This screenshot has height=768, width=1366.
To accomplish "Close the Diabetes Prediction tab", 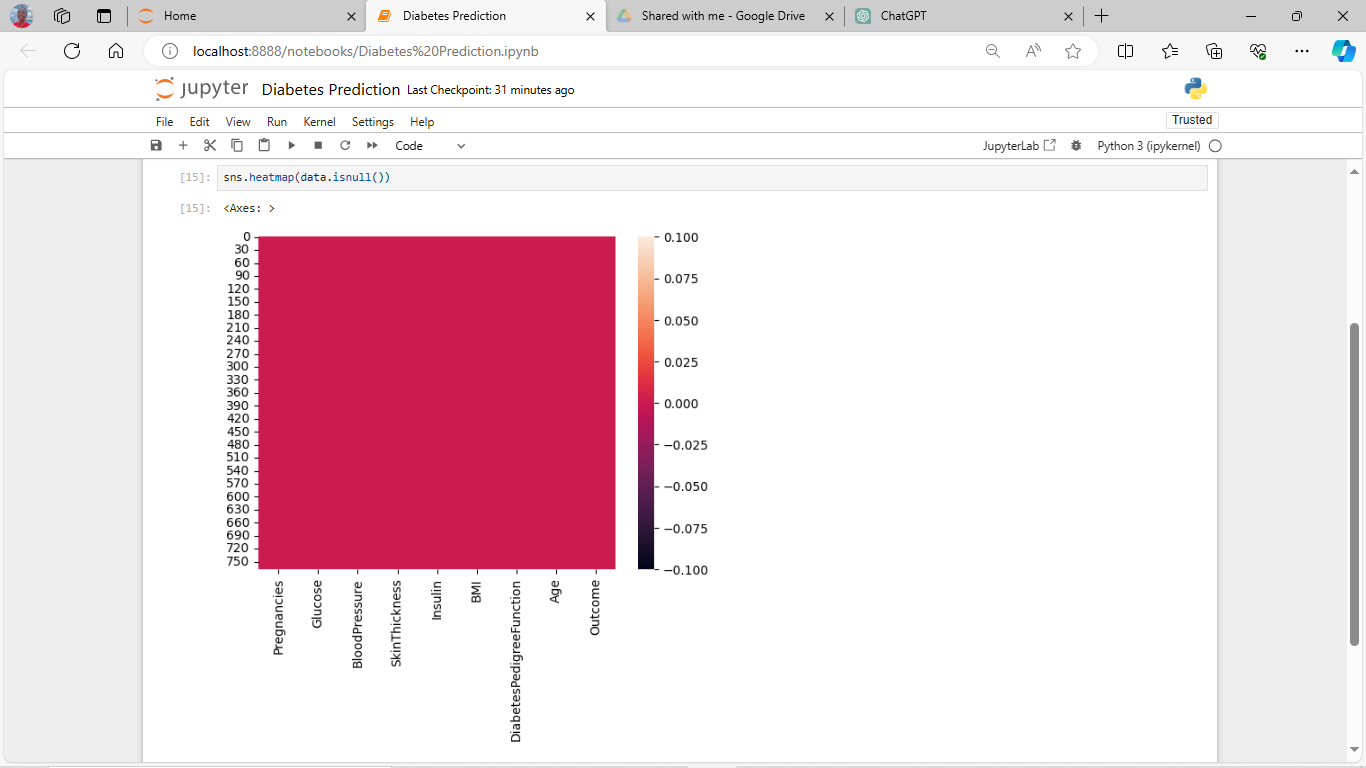I will (590, 16).
